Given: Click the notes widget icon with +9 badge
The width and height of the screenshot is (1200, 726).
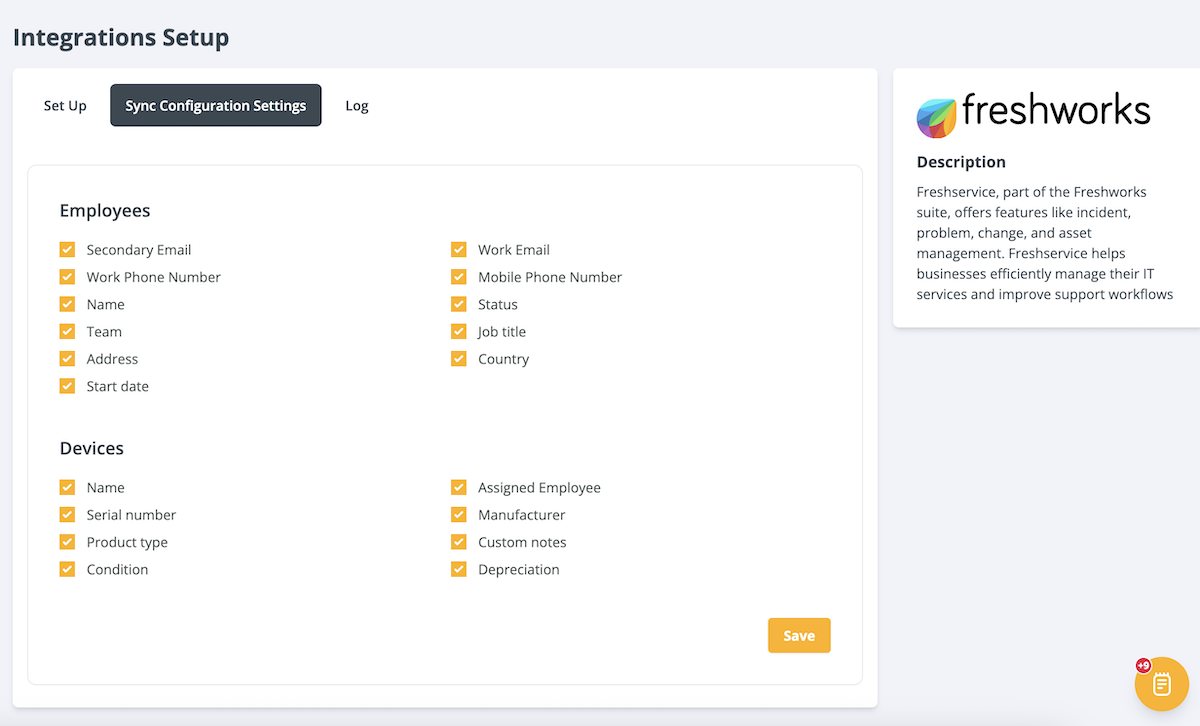Looking at the screenshot, I should click(1161, 684).
